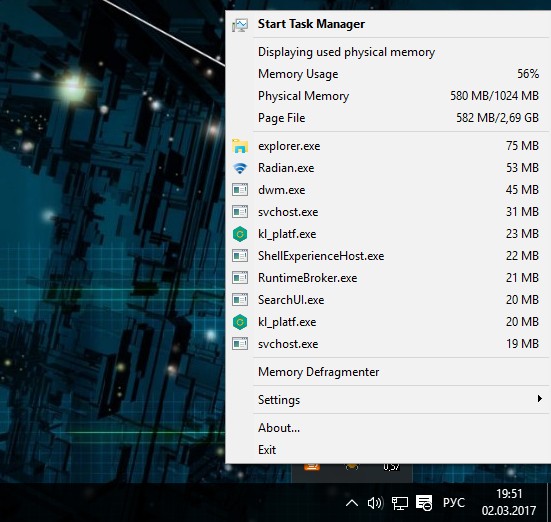Click the icon beside svchost.exe 31 MB
This screenshot has height=522, width=551.
click(240, 212)
